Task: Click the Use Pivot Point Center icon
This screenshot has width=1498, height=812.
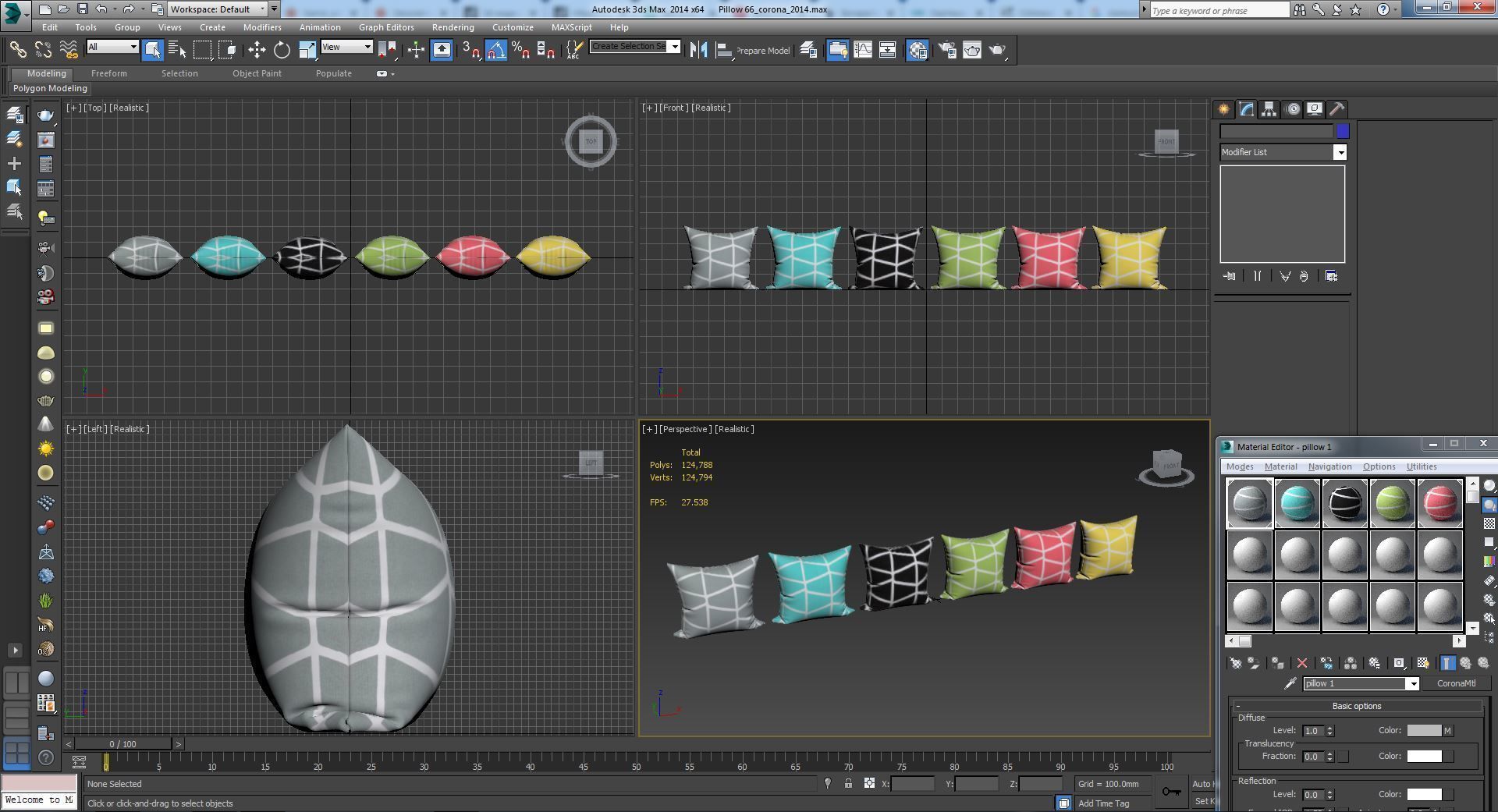Action: tap(386, 50)
